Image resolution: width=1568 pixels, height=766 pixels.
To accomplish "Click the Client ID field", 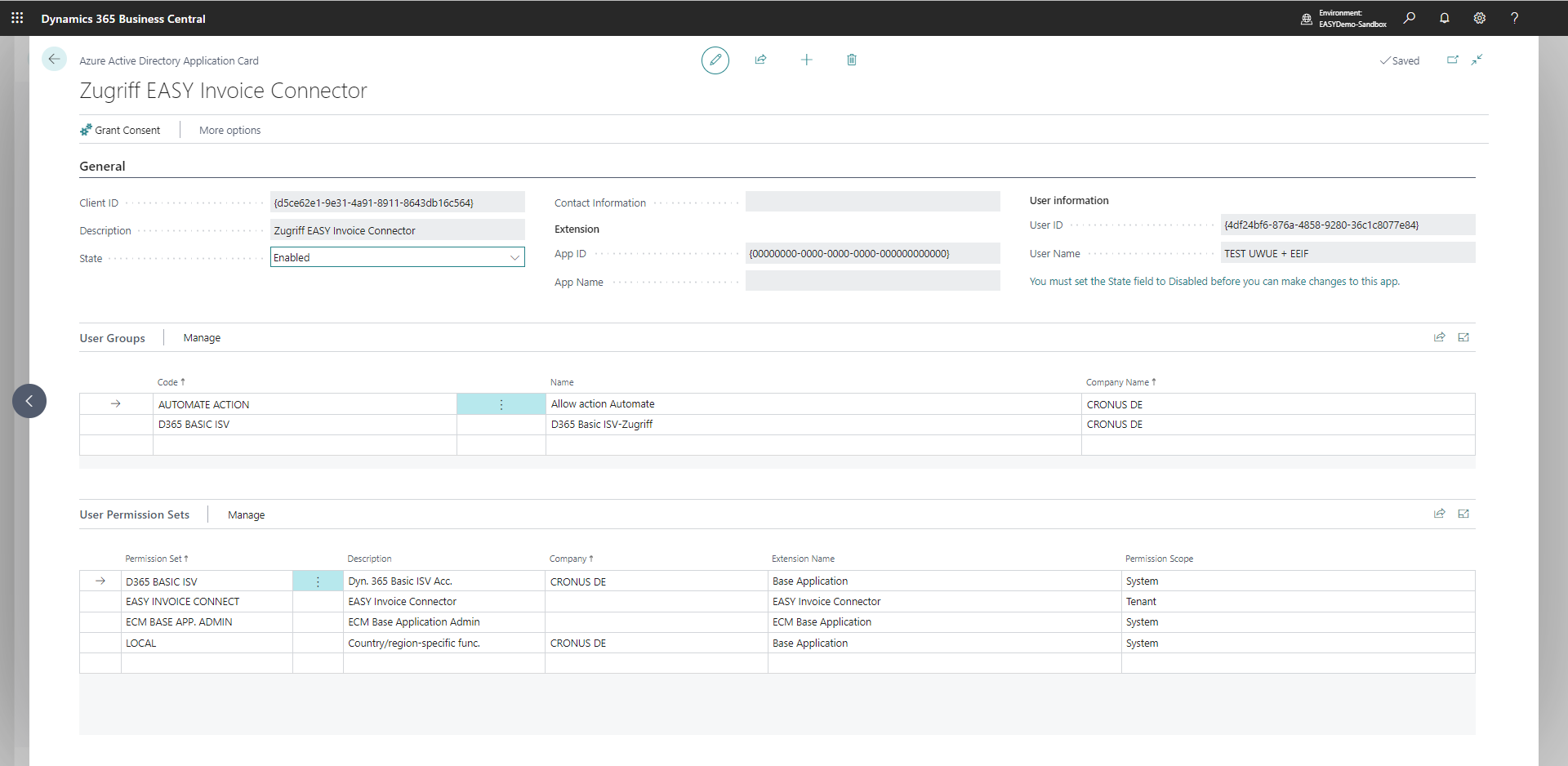I will click(398, 203).
